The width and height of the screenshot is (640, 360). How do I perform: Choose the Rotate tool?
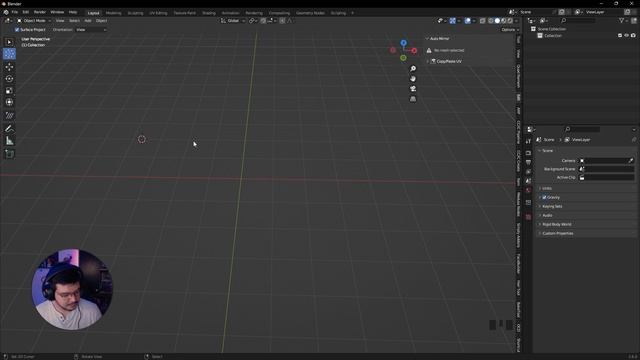(9, 78)
